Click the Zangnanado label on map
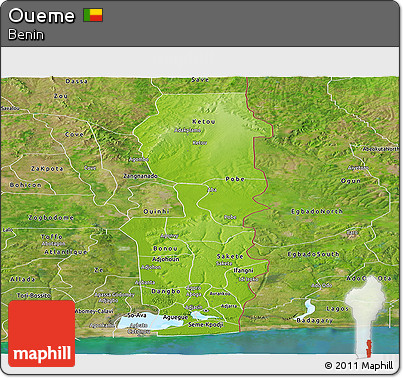 pyautogui.click(x=140, y=176)
